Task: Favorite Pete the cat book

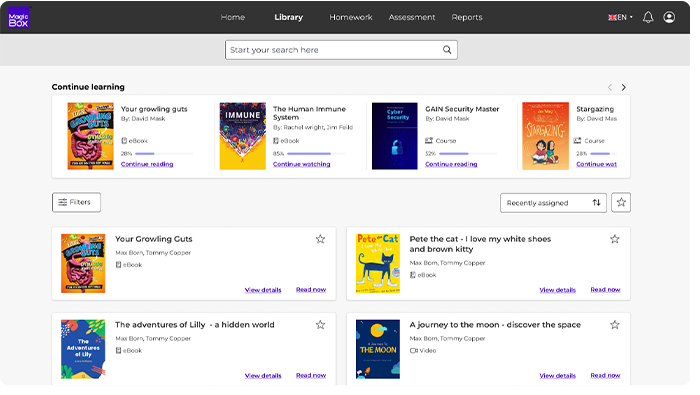Action: 615,239
